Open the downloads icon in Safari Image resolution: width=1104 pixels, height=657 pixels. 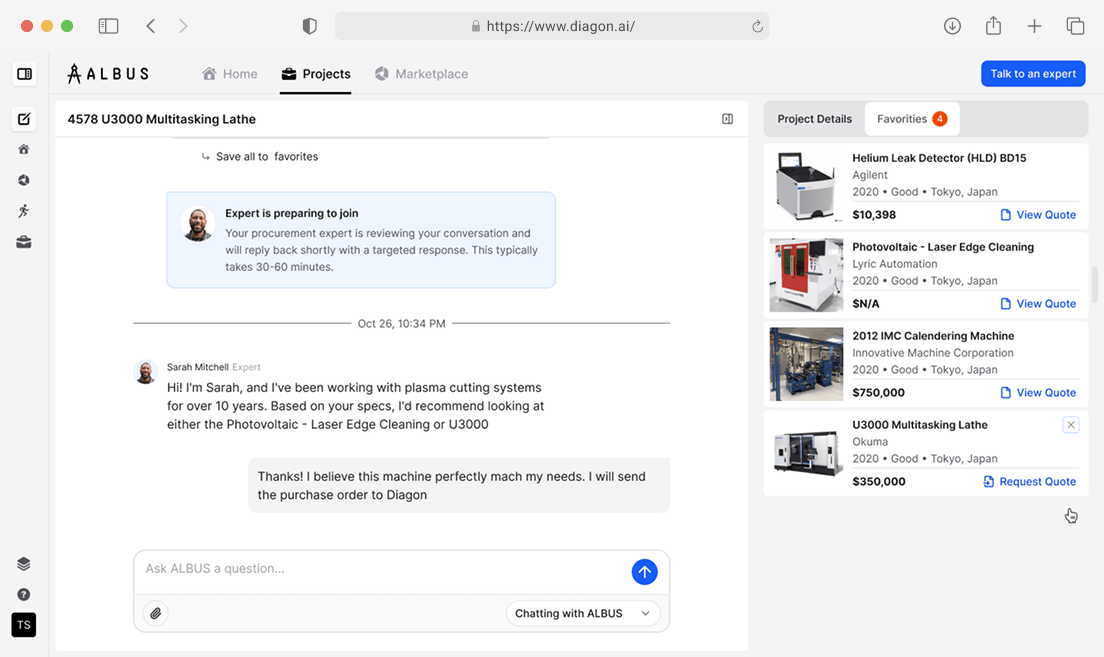[952, 26]
